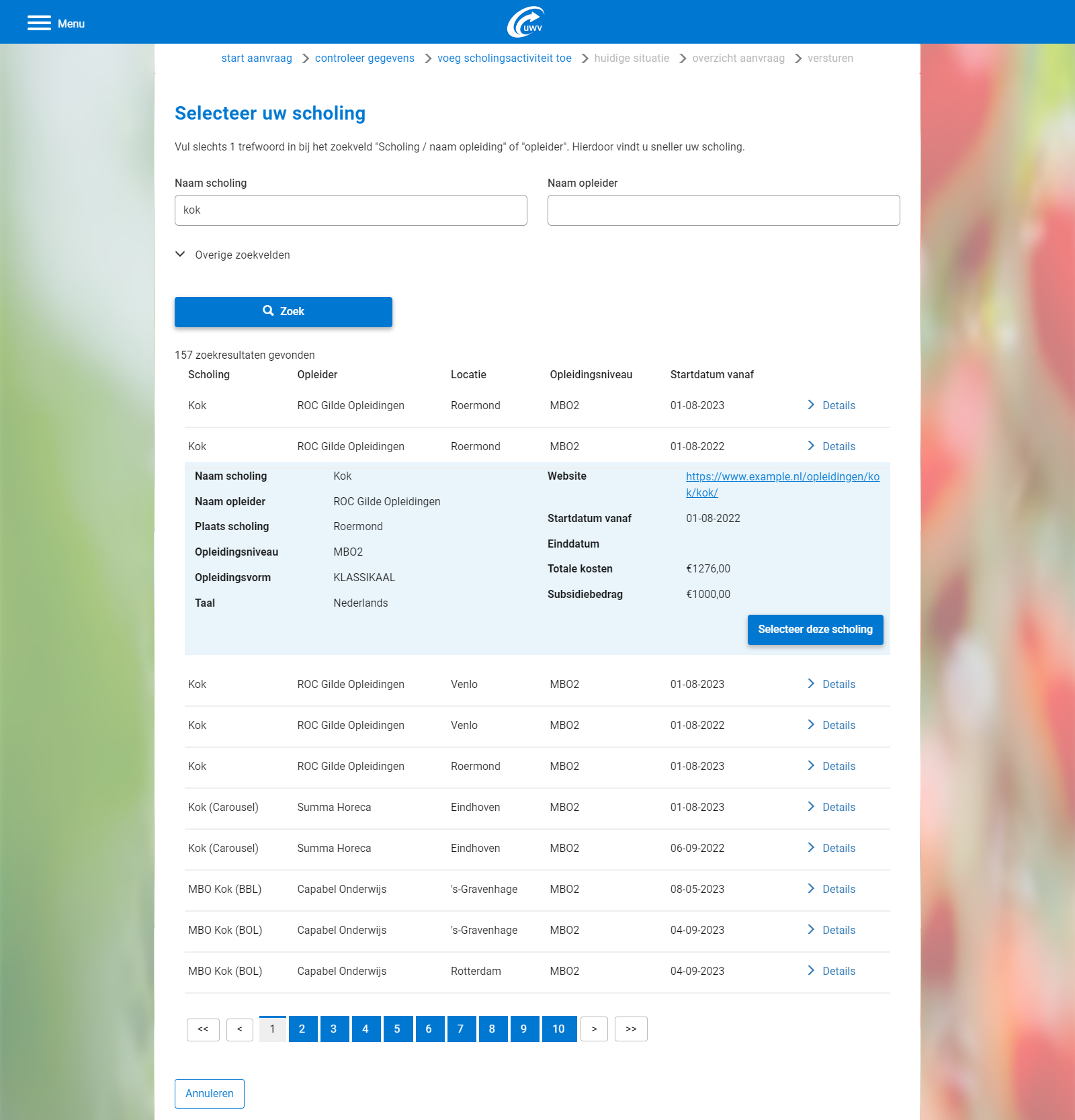The image size is (1075, 1120).
Task: Navigate to 'controleer gegevens' breadcrumb step
Action: point(364,58)
